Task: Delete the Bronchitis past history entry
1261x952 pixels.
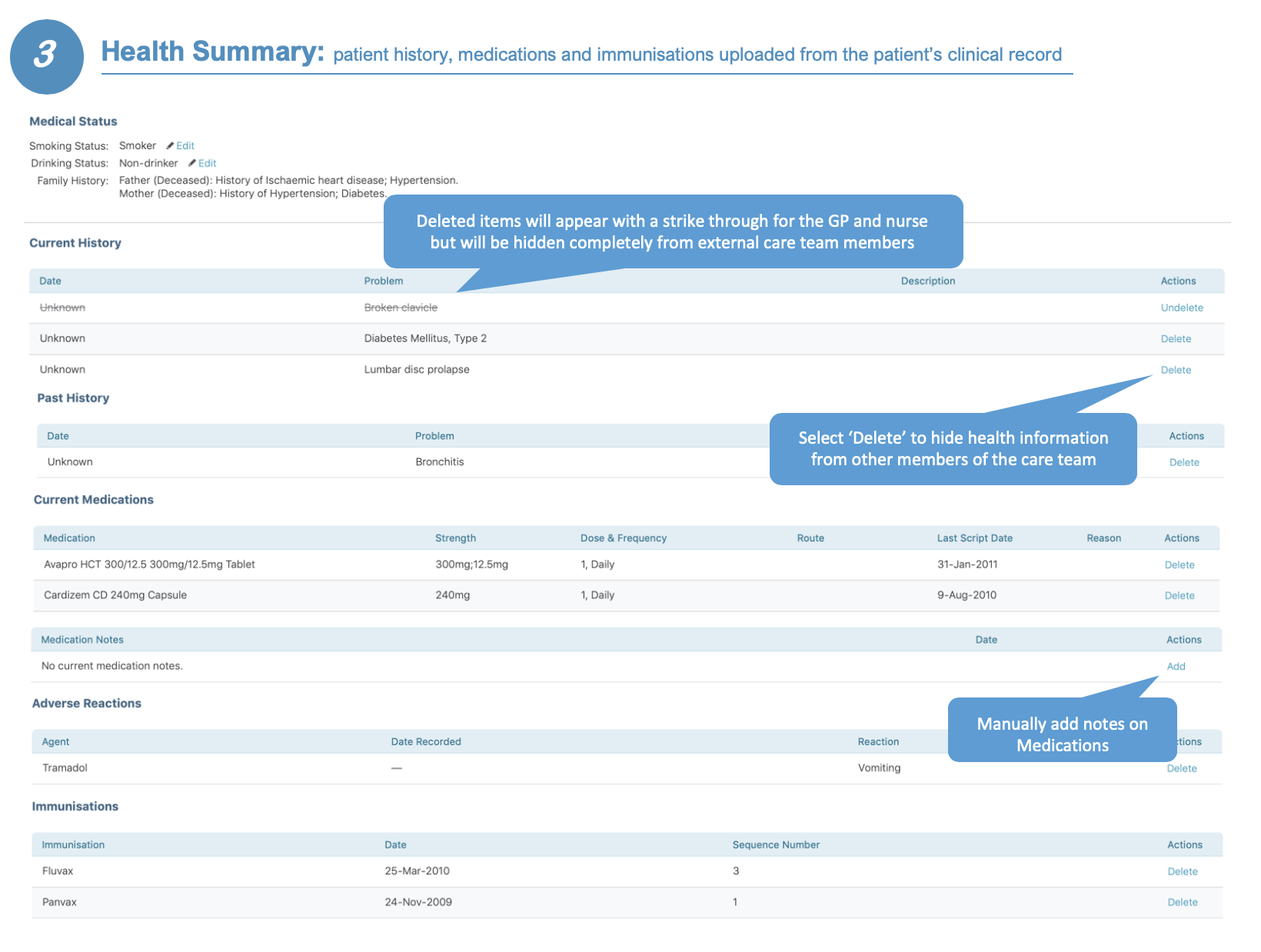Action: [1184, 462]
